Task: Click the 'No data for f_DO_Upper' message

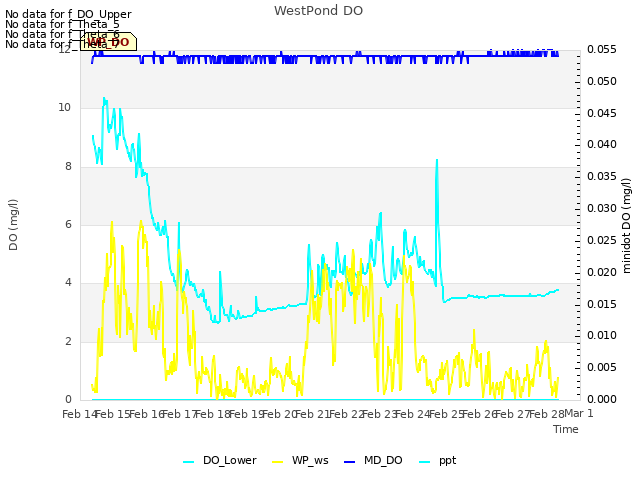Action: click(68, 14)
